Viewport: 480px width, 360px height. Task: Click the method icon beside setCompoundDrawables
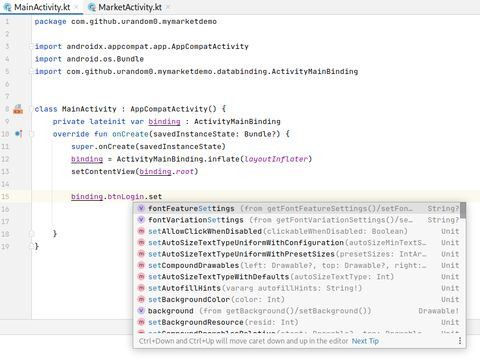point(141,265)
